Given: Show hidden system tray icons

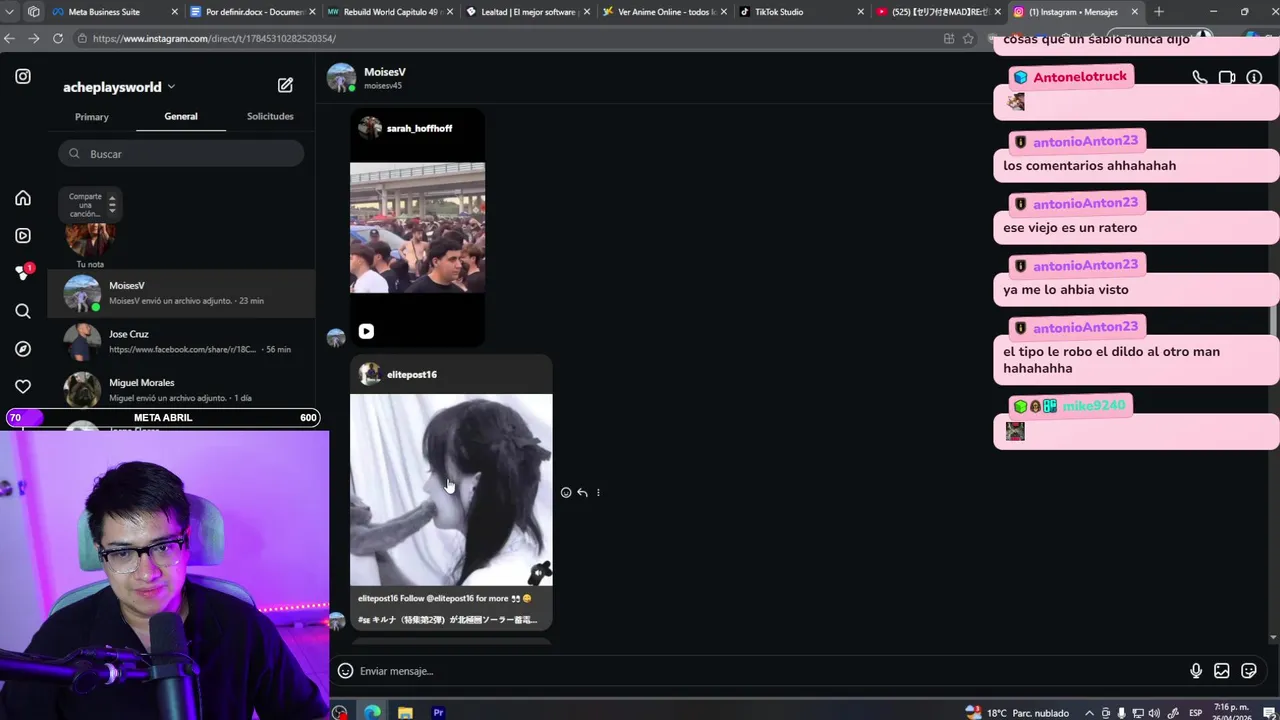Looking at the screenshot, I should (1089, 713).
